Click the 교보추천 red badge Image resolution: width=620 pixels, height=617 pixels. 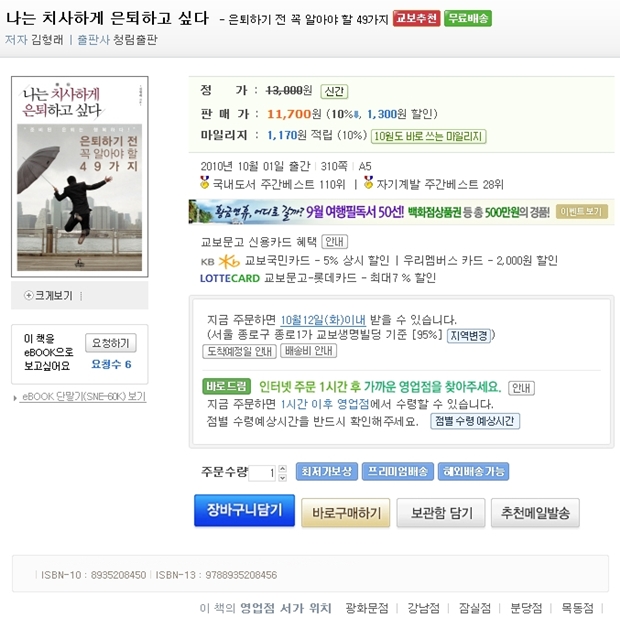[416, 18]
